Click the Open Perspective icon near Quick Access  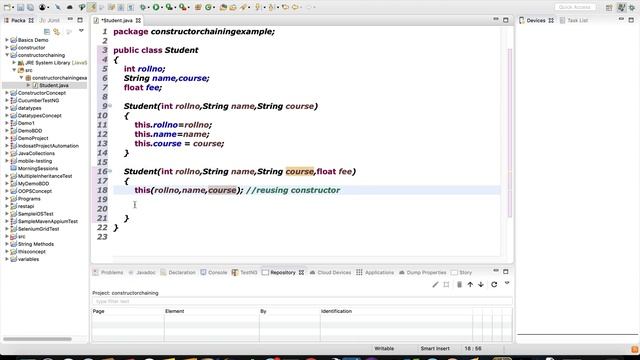pos(609,7)
